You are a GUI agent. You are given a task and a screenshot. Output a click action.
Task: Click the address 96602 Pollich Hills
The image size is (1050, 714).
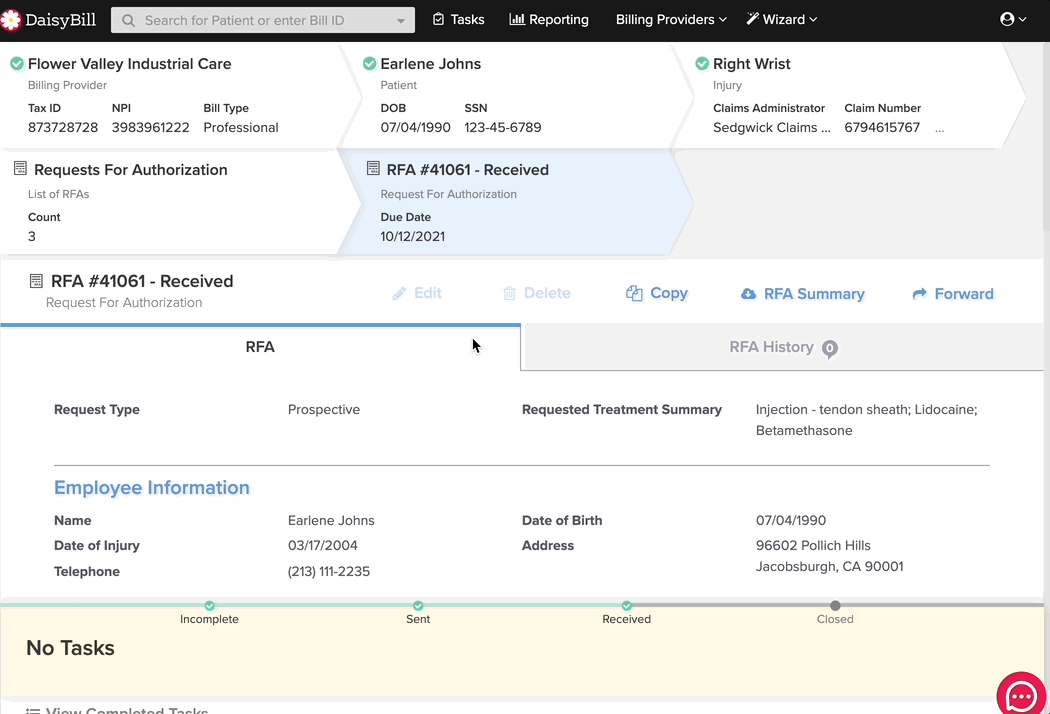pos(814,545)
